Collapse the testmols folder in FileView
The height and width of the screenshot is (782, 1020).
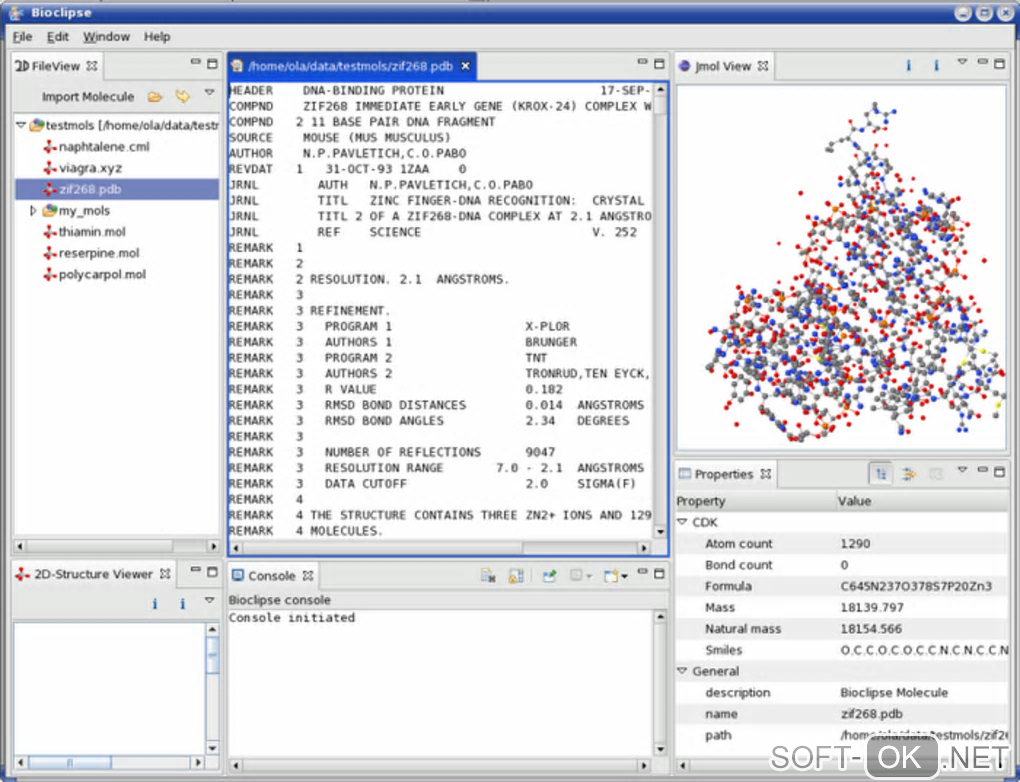[21, 126]
